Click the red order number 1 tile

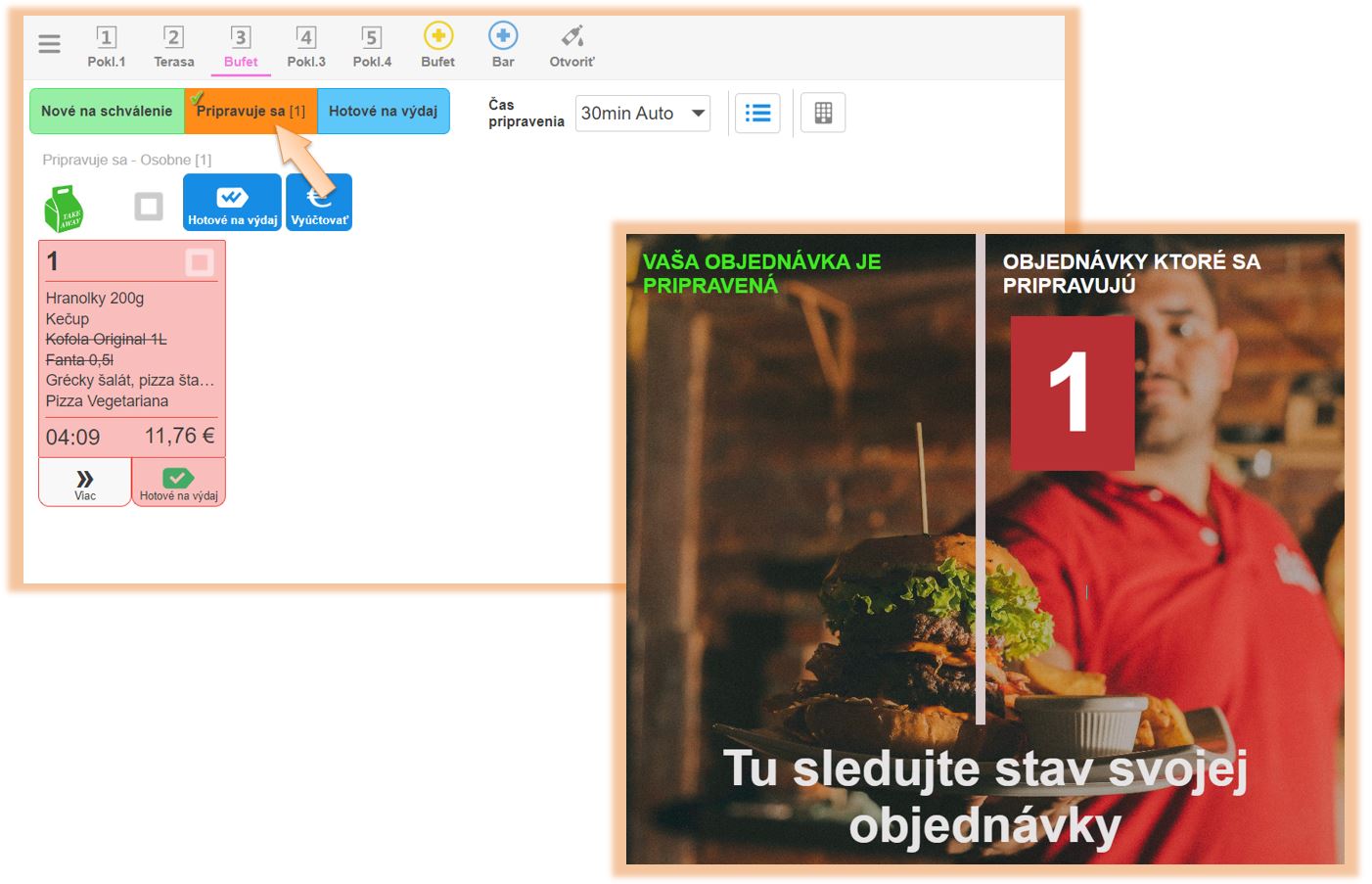[1072, 393]
